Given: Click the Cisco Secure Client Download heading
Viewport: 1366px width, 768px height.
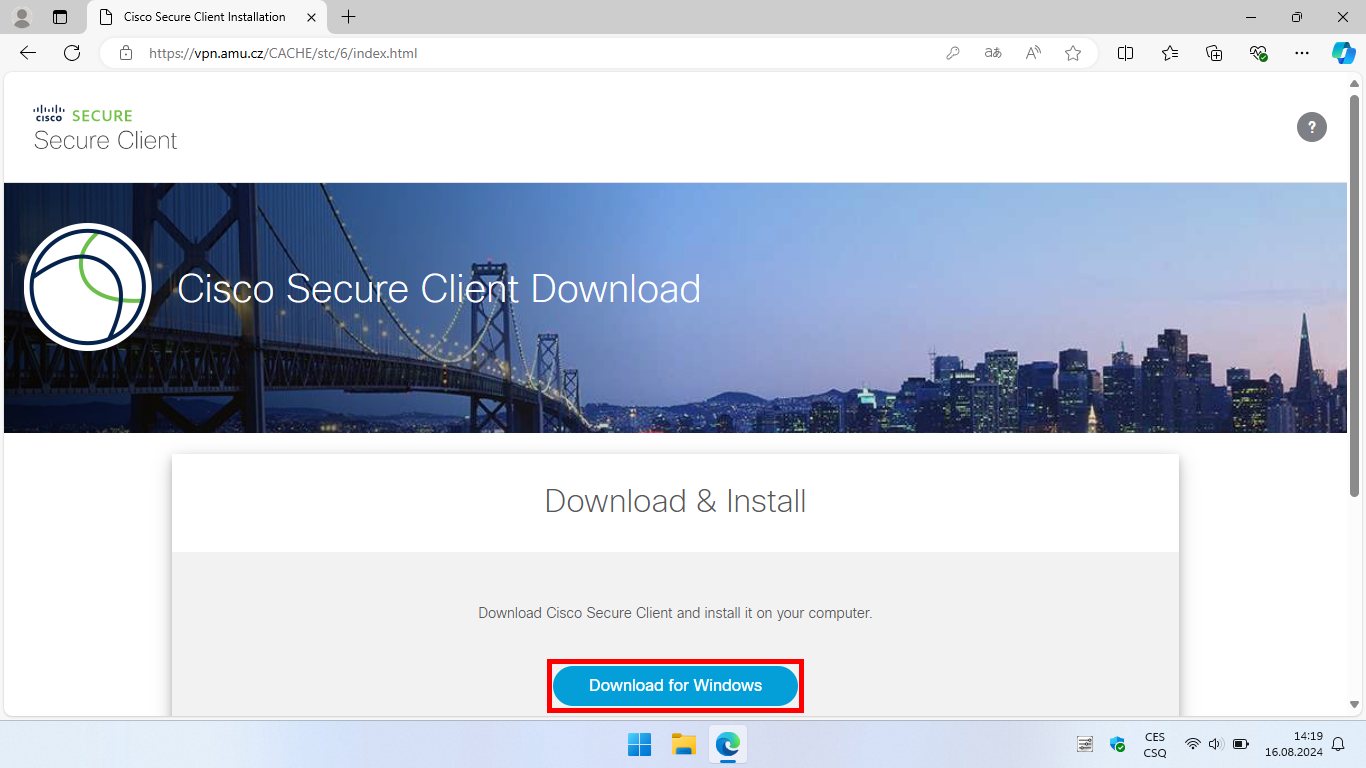Looking at the screenshot, I should tap(439, 289).
